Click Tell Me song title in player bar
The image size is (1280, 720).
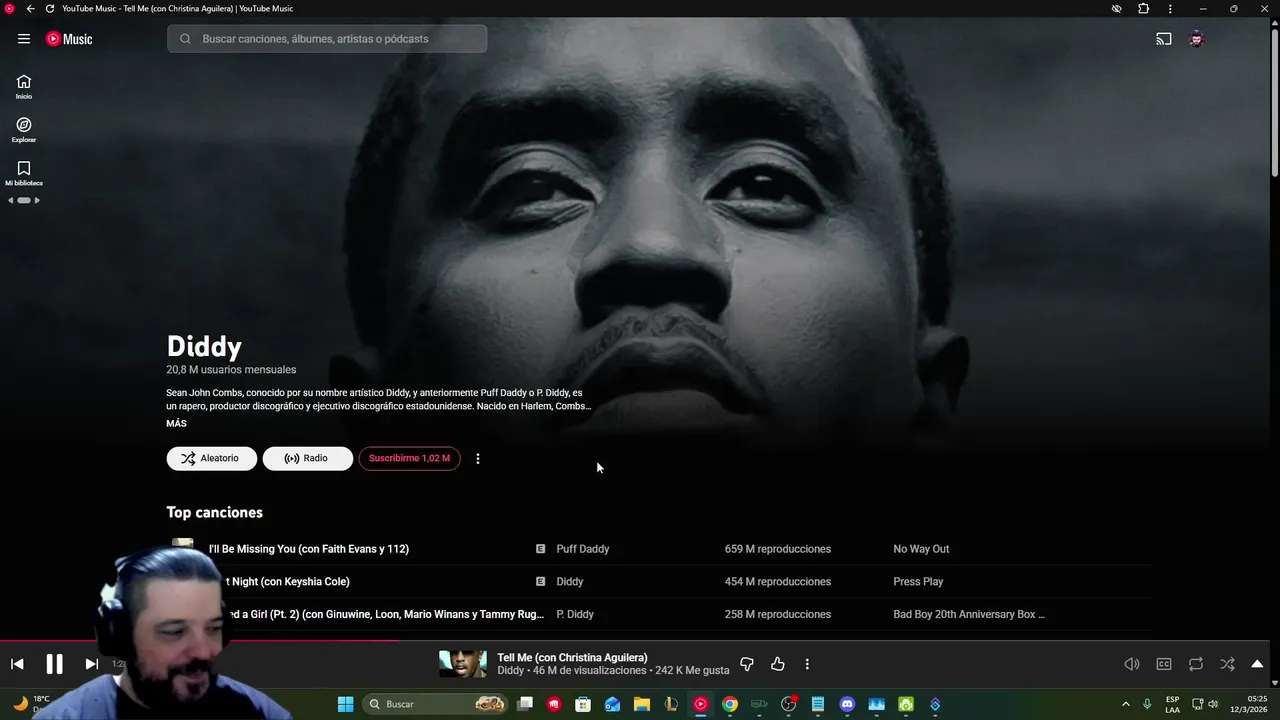(572, 657)
